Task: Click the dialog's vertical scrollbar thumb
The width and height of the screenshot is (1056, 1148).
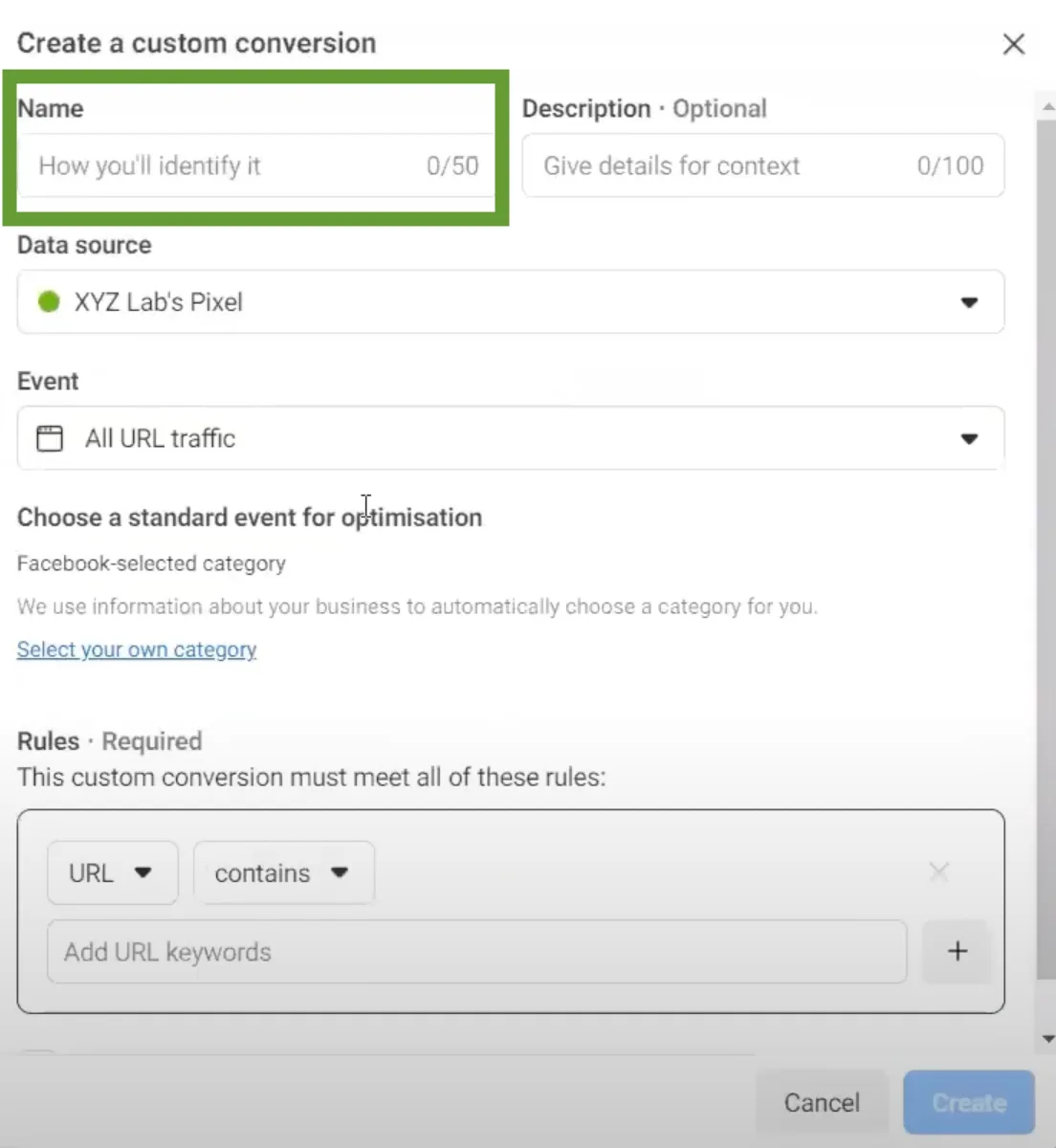Action: [x=1046, y=548]
